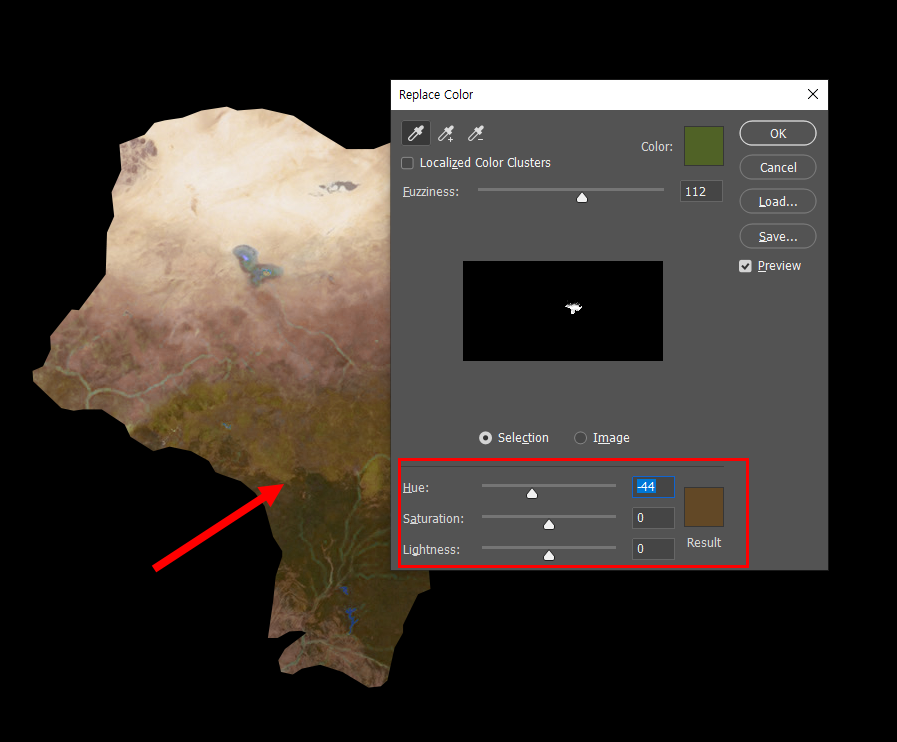Click the Saturation slider handle
Screen dimensions: 897x742
(549, 524)
